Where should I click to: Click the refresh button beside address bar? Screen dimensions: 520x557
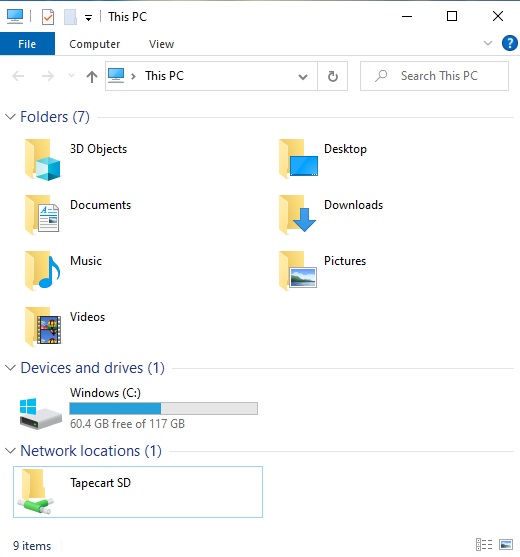coord(332,76)
